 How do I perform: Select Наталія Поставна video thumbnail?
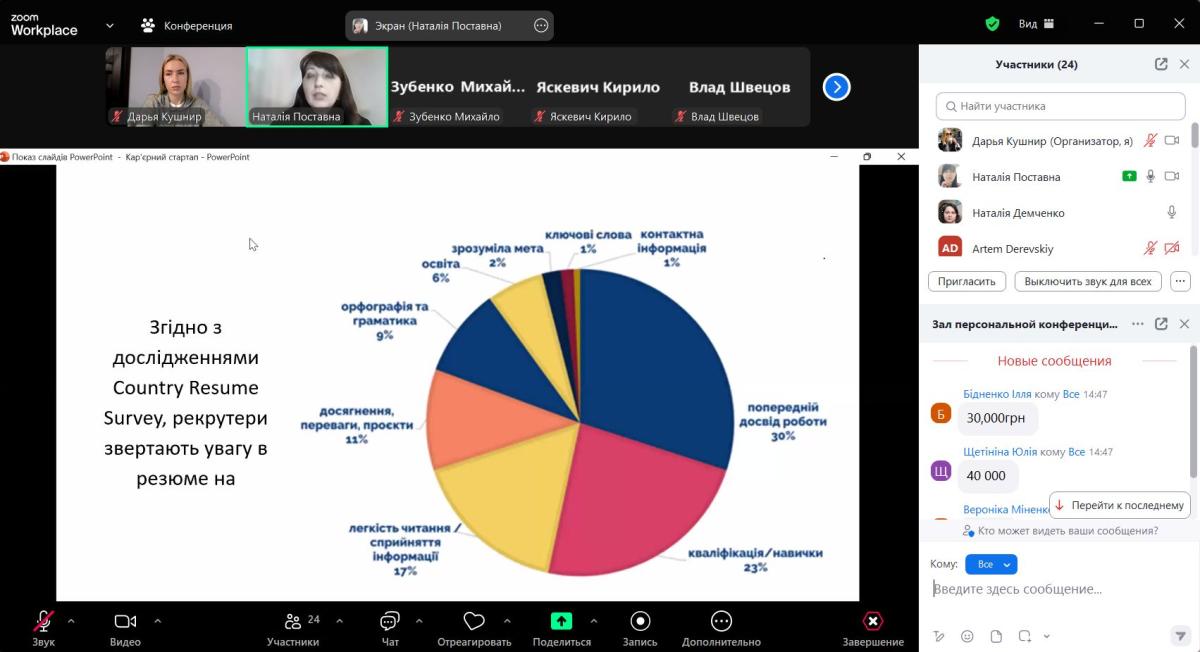click(317, 87)
